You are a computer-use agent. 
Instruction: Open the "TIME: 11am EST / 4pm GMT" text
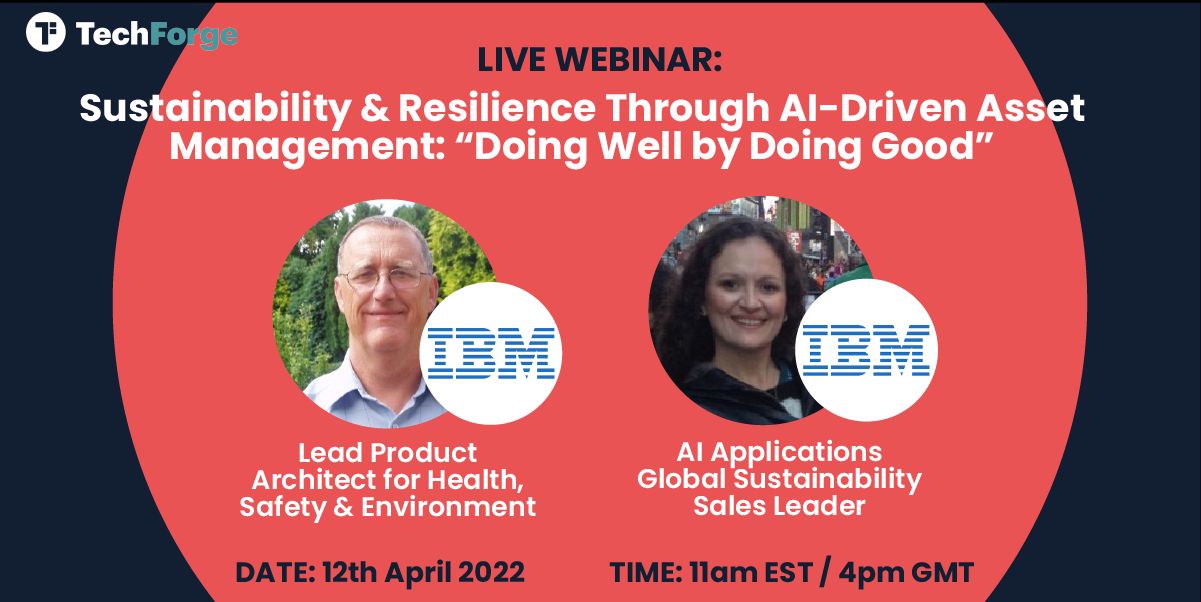pos(791,572)
